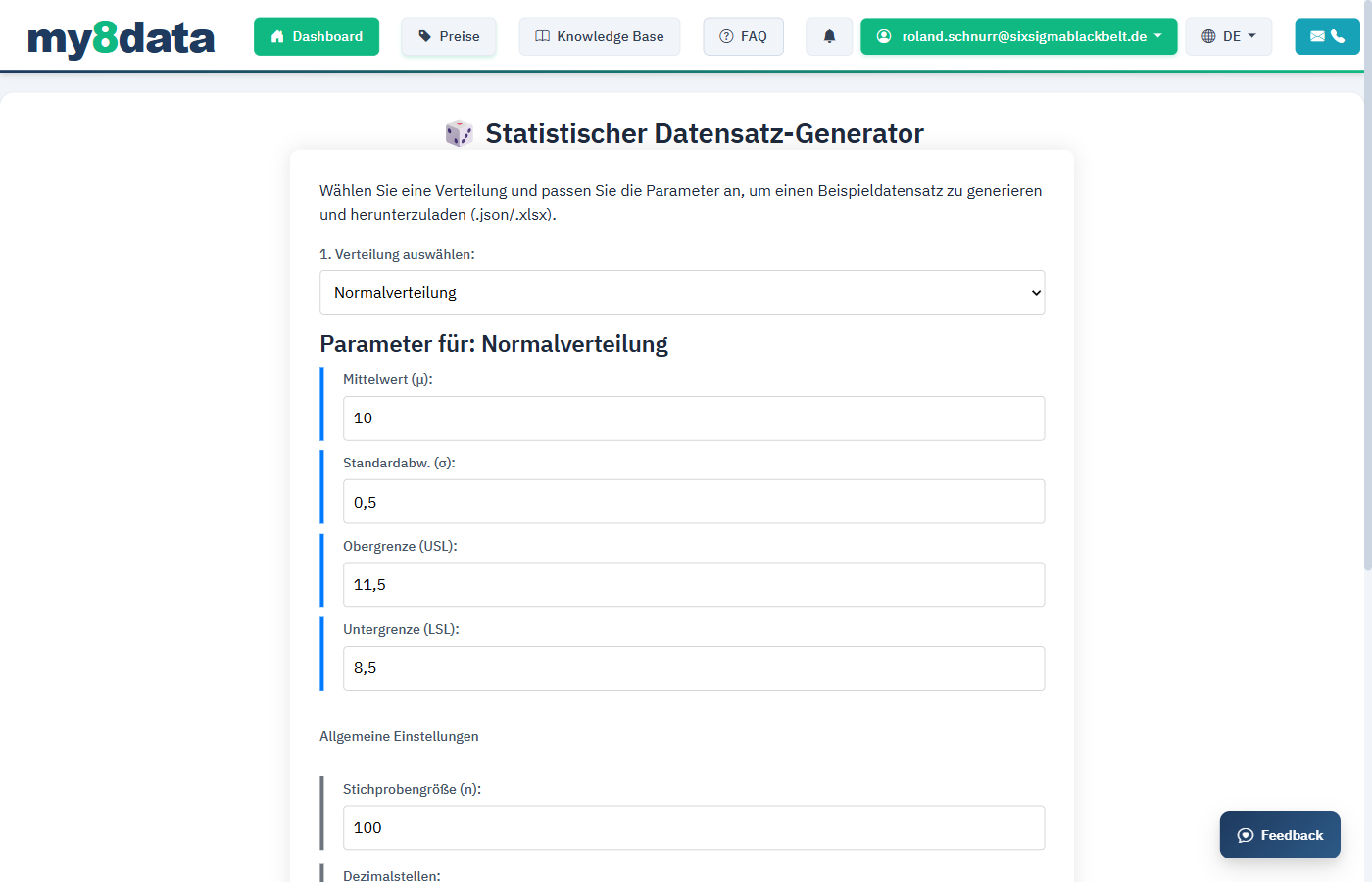Click the mail and phone contact button

coord(1328,36)
